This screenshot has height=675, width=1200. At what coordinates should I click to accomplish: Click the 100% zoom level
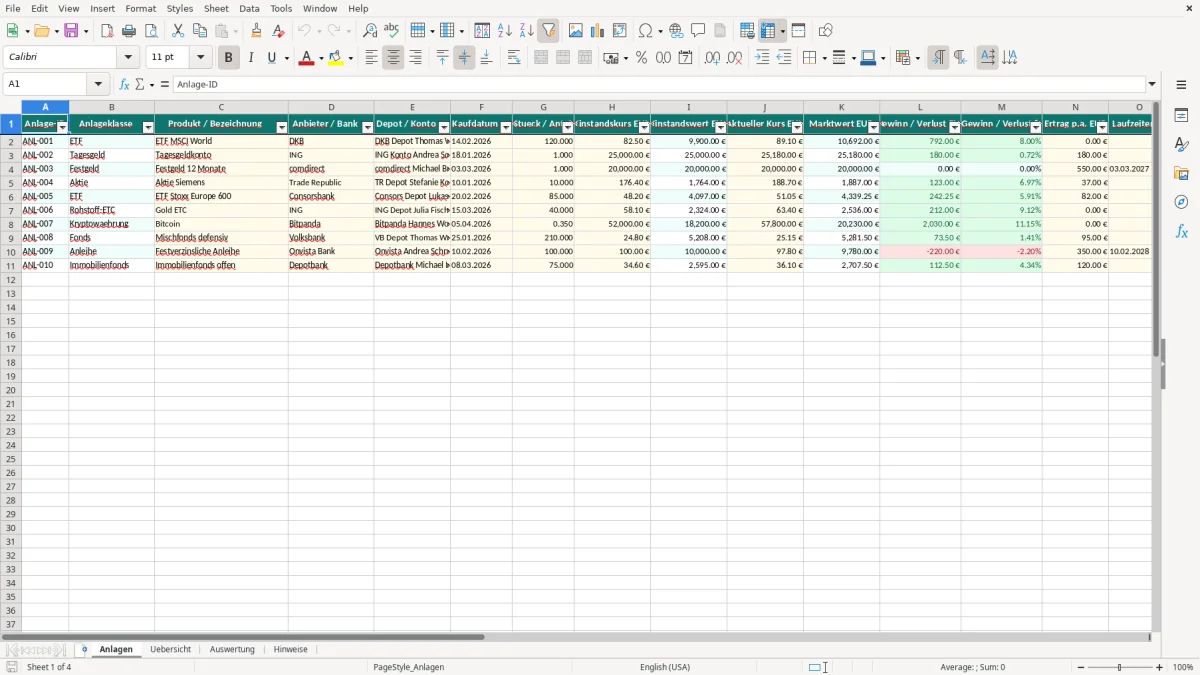click(x=1183, y=667)
